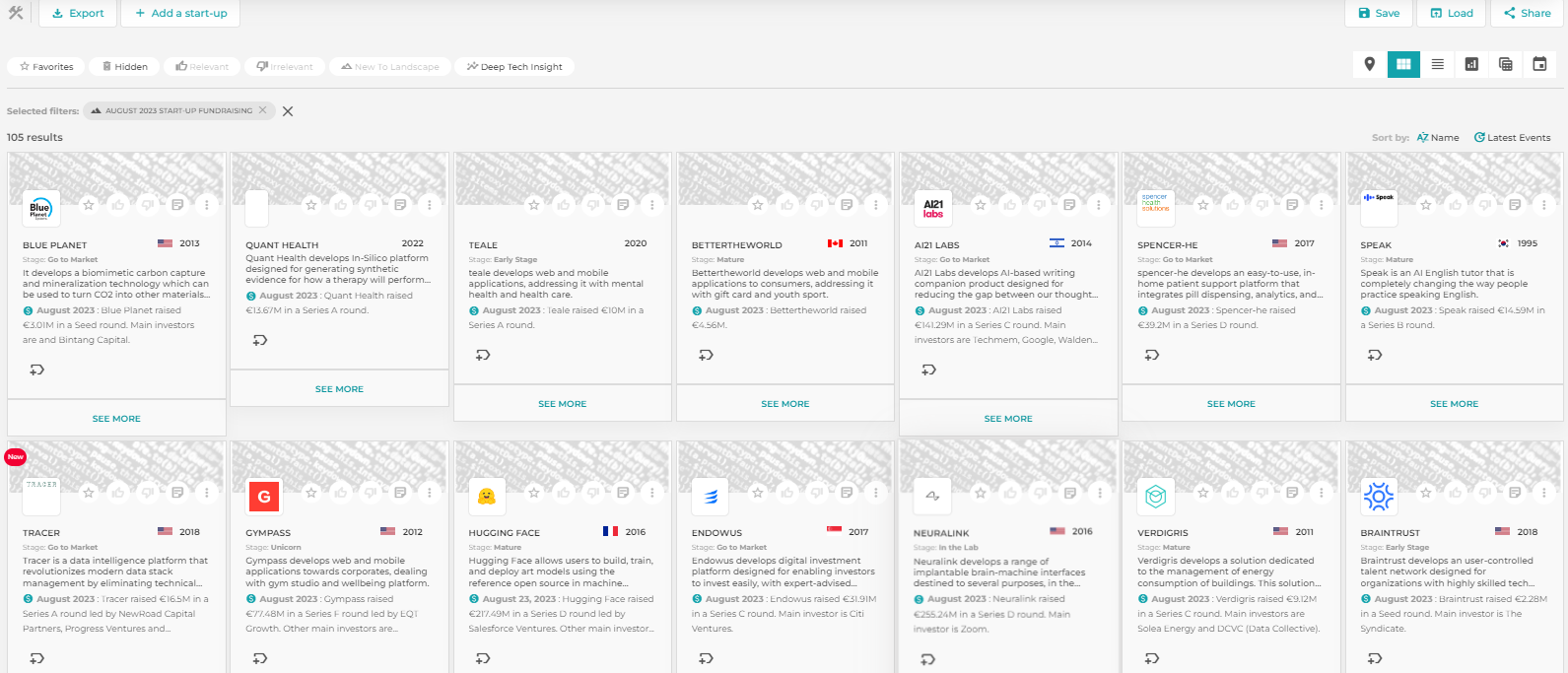Mark Tracer as irrelevant (thumbs down)
This screenshot has height=673, width=1568.
pos(148,493)
